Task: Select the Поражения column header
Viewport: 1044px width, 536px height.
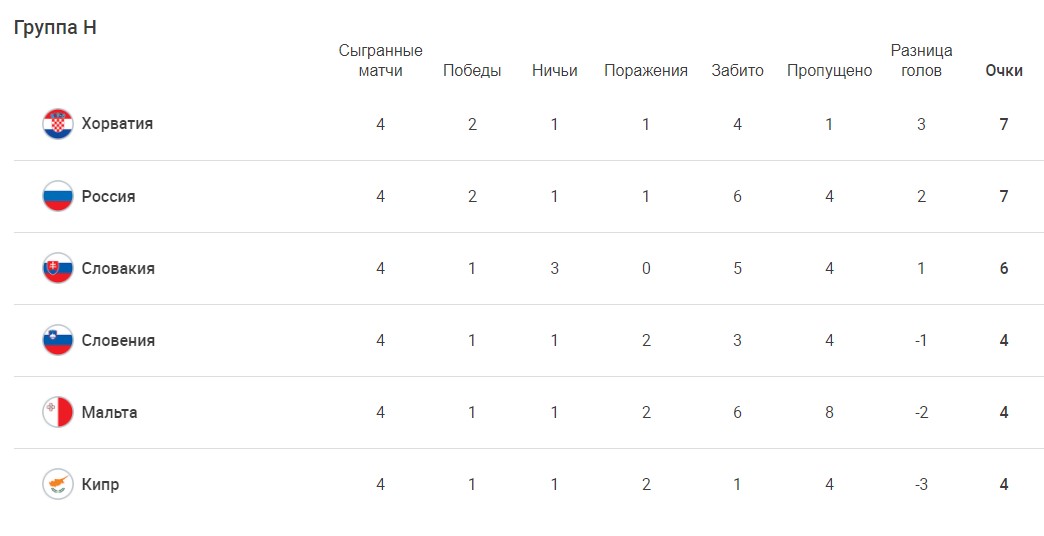Action: tap(646, 71)
